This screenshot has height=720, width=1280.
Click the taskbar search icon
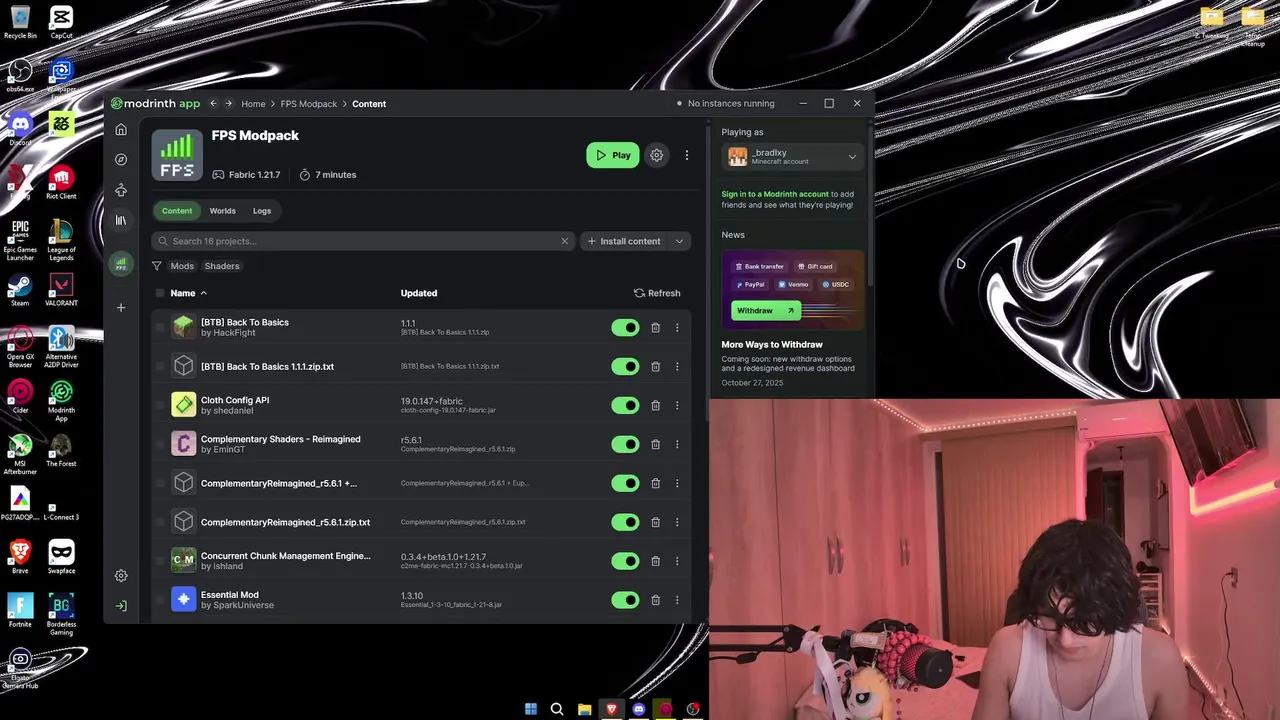557,709
